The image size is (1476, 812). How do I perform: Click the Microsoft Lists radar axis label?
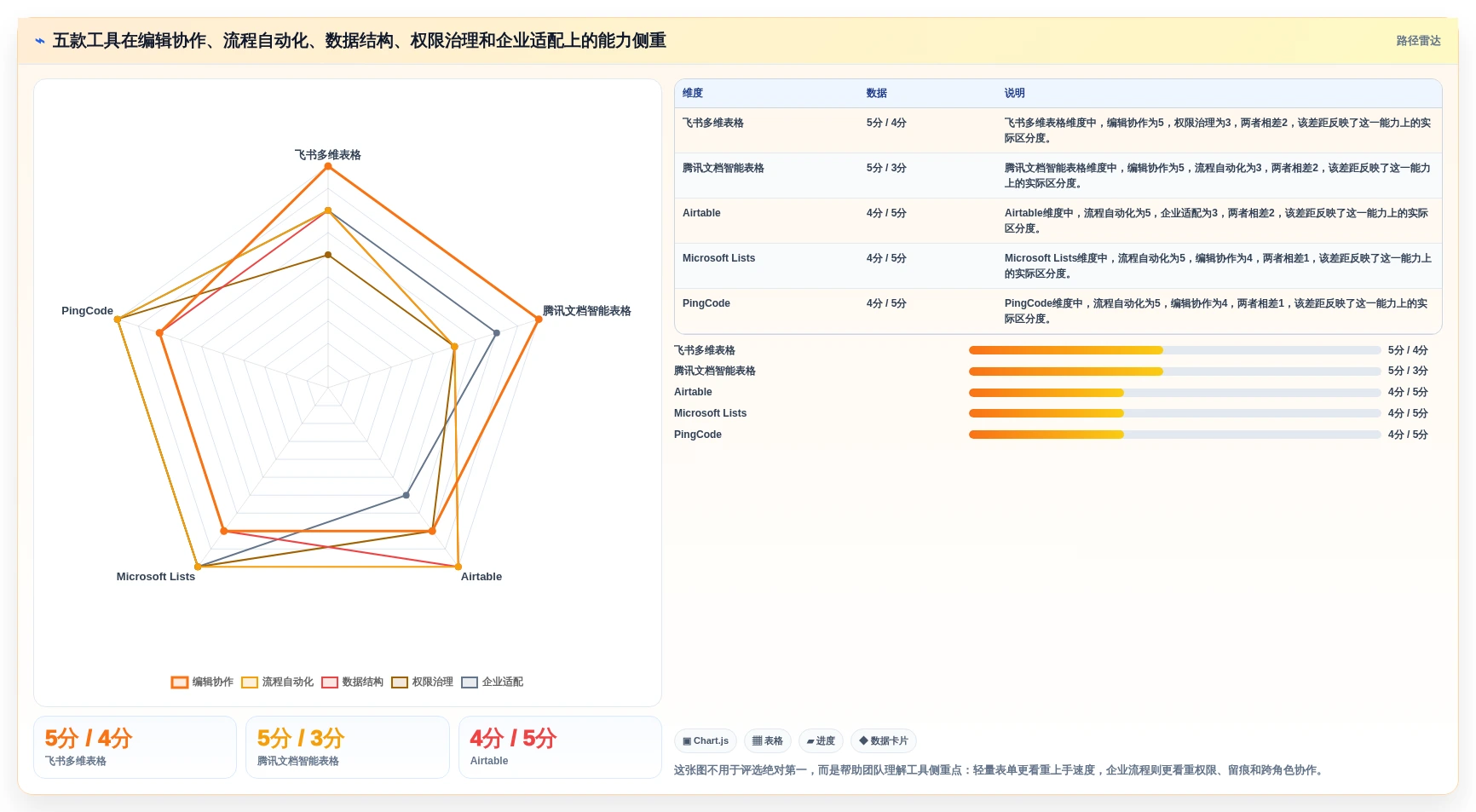click(x=156, y=577)
